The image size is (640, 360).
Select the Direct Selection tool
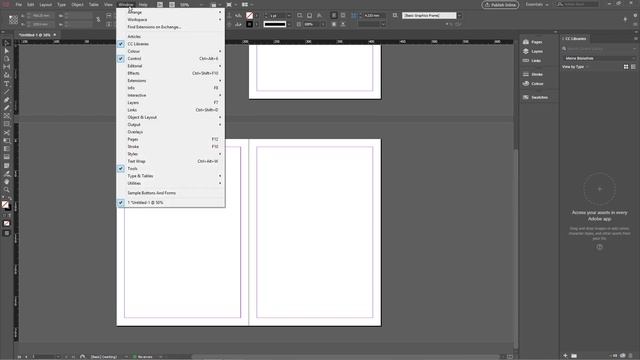[7, 51]
